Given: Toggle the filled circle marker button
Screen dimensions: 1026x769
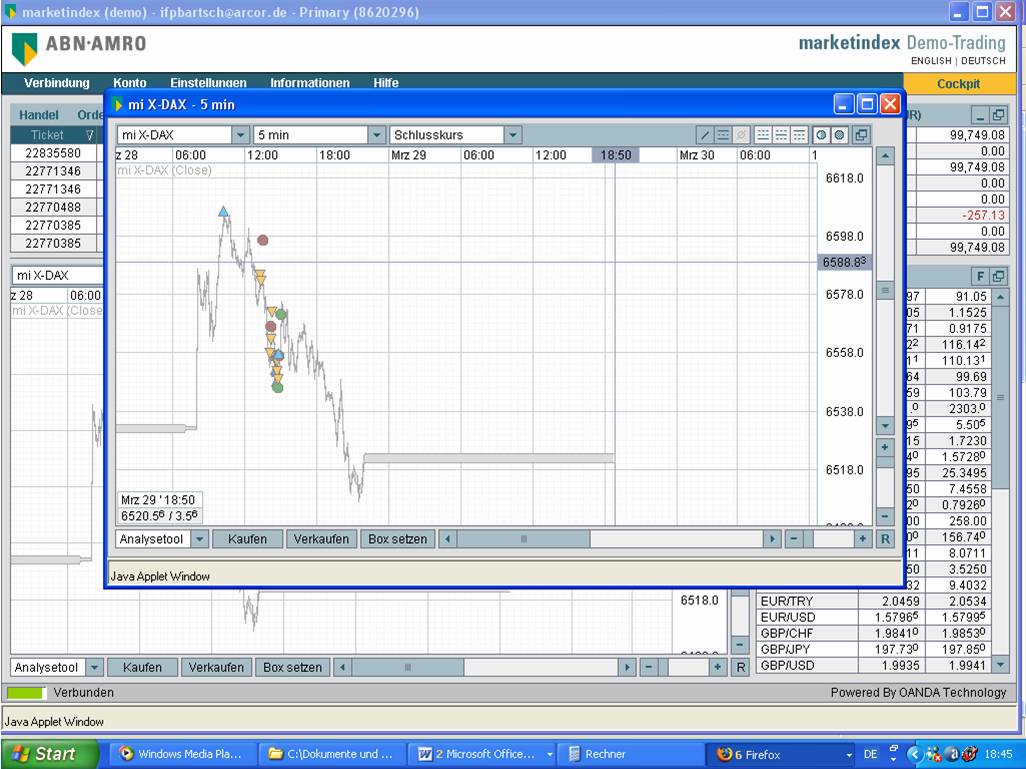Looking at the screenshot, I should coord(840,135).
